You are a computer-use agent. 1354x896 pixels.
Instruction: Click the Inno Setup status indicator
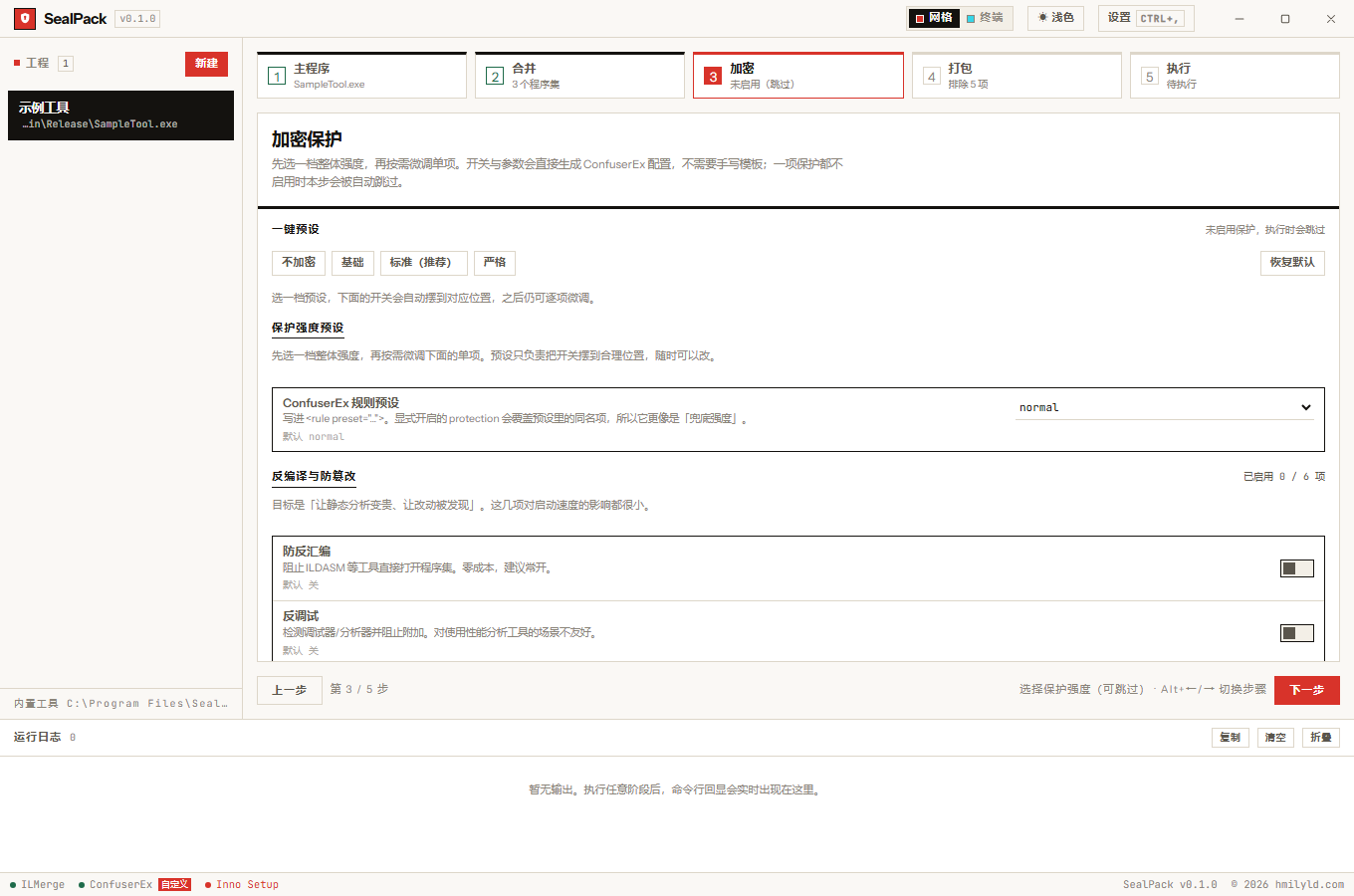pos(242,884)
